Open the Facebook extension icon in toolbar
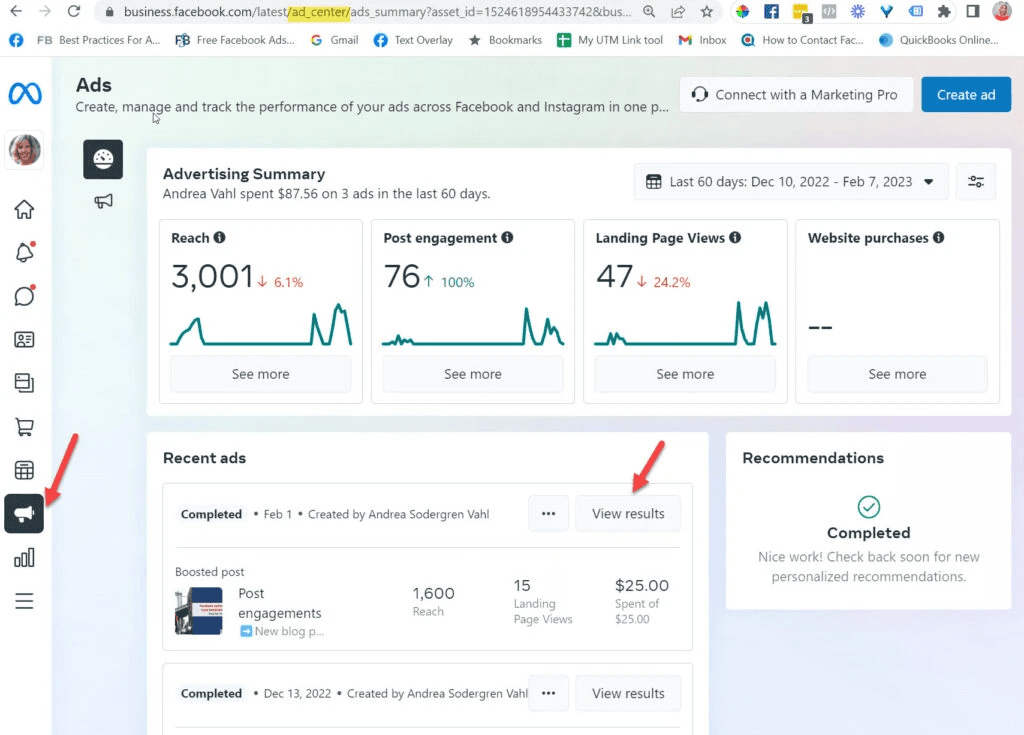 tap(771, 11)
